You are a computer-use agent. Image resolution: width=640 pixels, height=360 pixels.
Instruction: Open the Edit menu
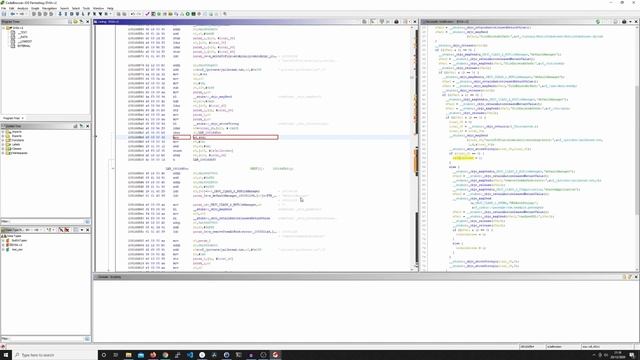click(x=11, y=8)
